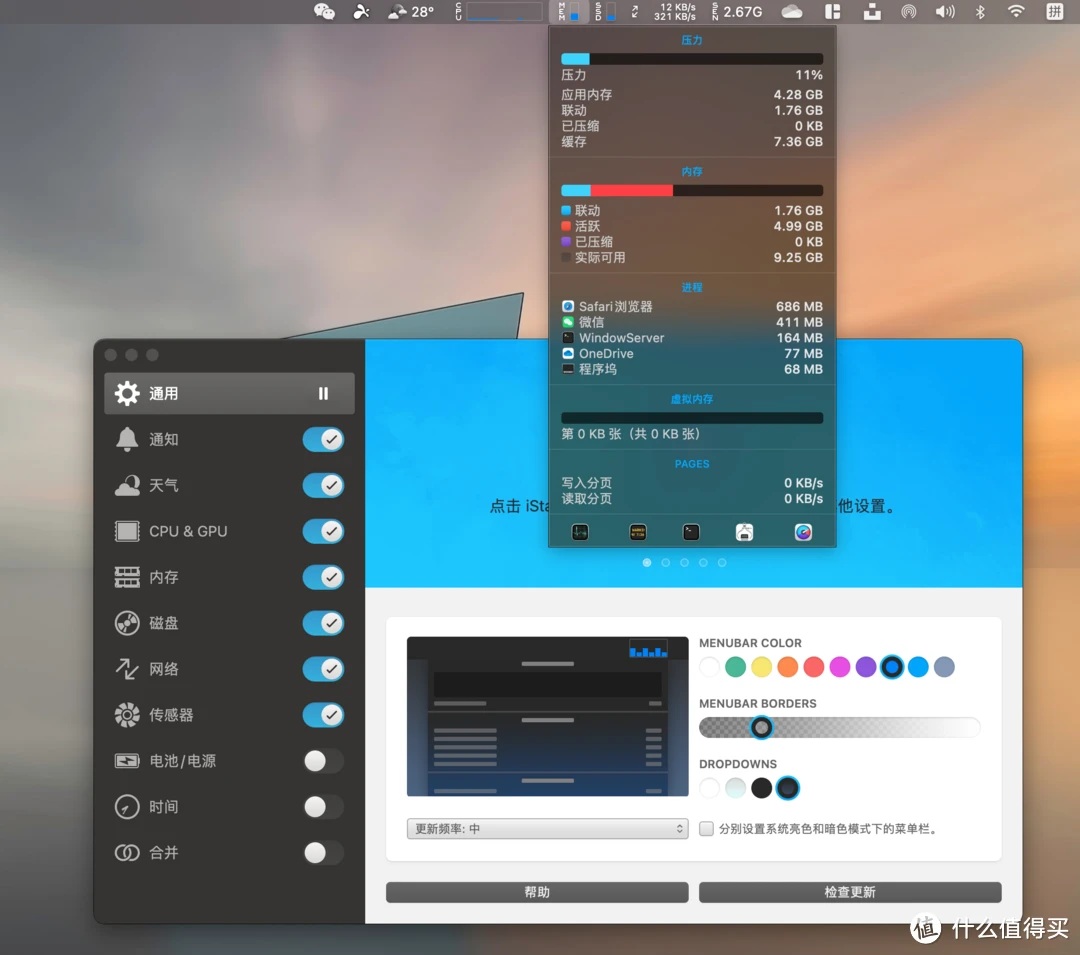
Task: Click the menubar theme preview thumbnail
Action: click(547, 716)
